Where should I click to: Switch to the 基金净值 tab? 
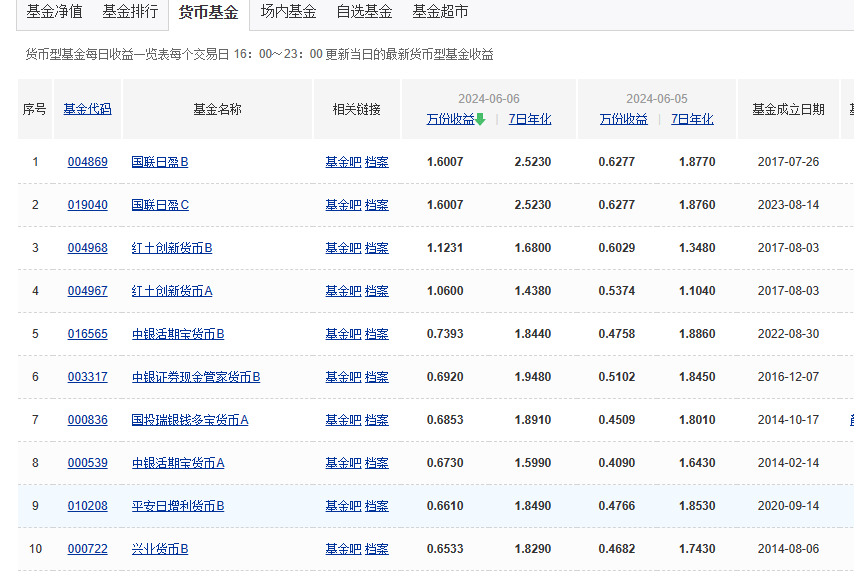[x=54, y=11]
